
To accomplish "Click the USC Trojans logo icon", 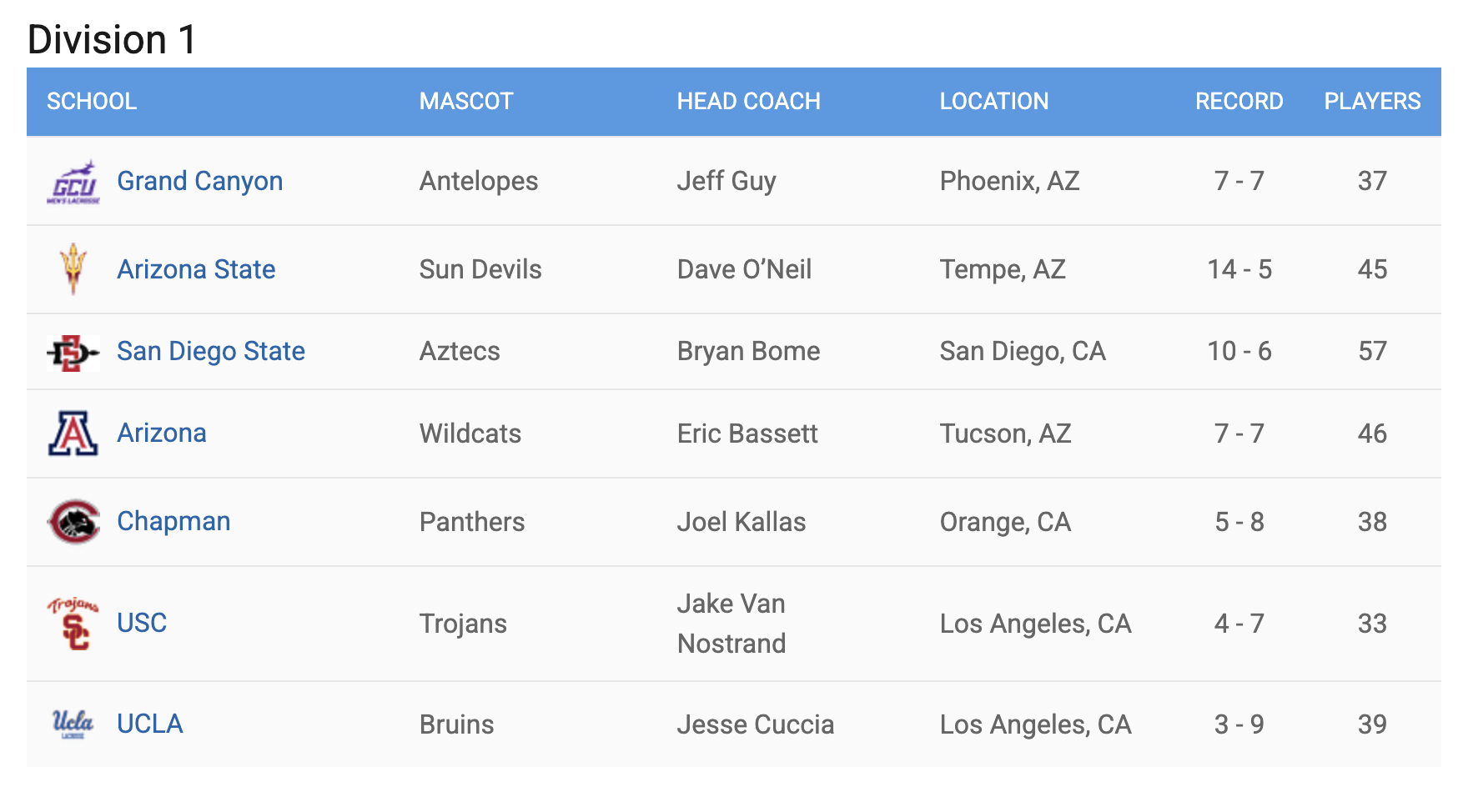I will (73, 624).
